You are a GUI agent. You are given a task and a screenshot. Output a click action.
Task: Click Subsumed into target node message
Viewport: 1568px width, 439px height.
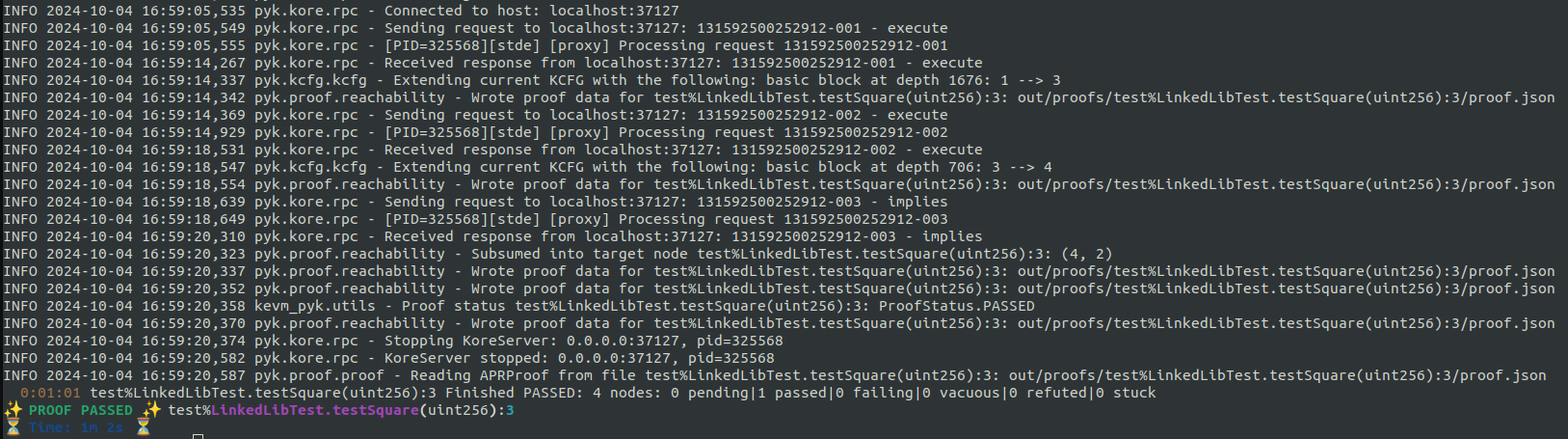791,254
